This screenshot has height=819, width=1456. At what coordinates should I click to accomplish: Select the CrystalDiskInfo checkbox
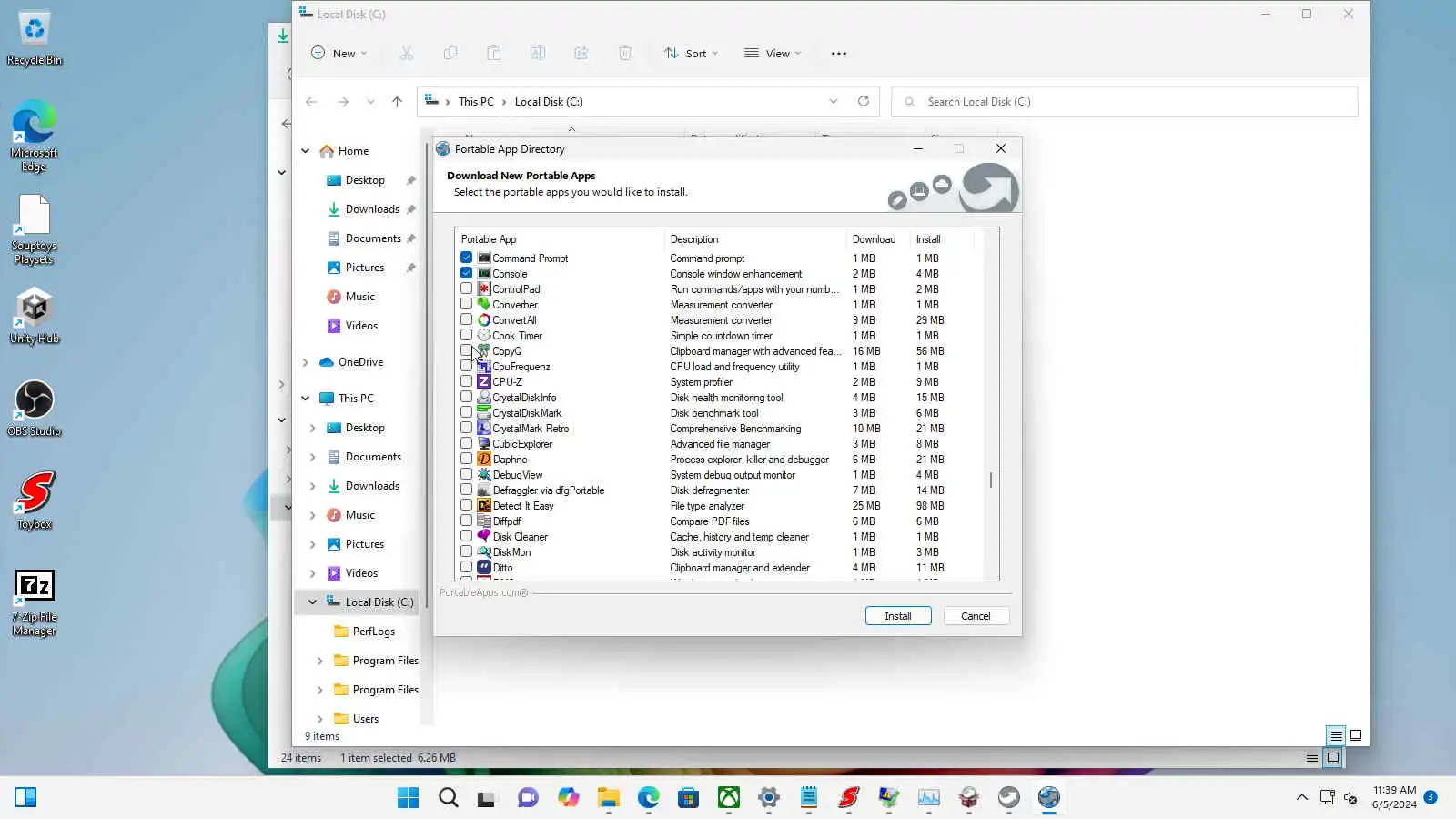pyautogui.click(x=467, y=398)
